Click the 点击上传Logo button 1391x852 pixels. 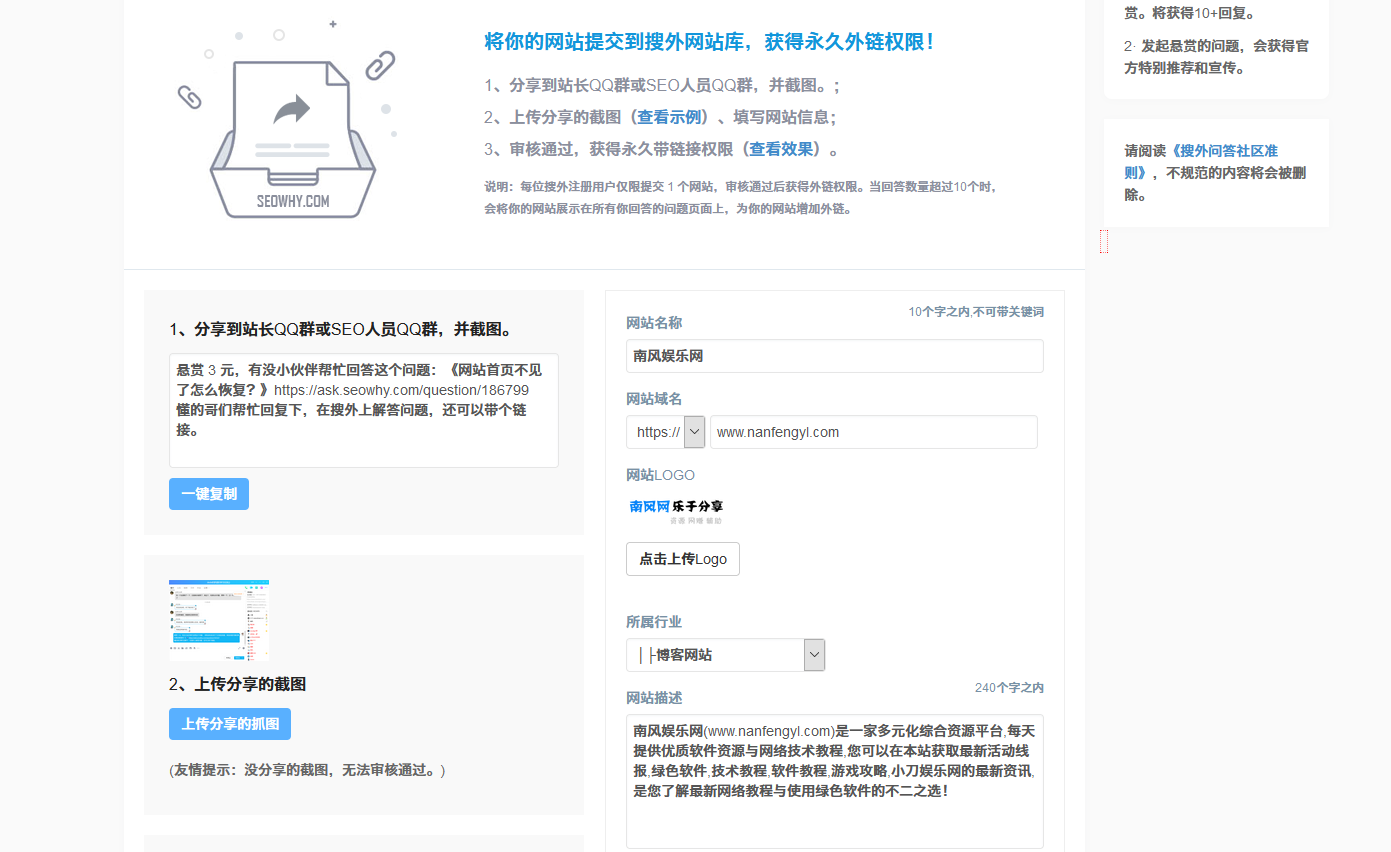click(683, 559)
